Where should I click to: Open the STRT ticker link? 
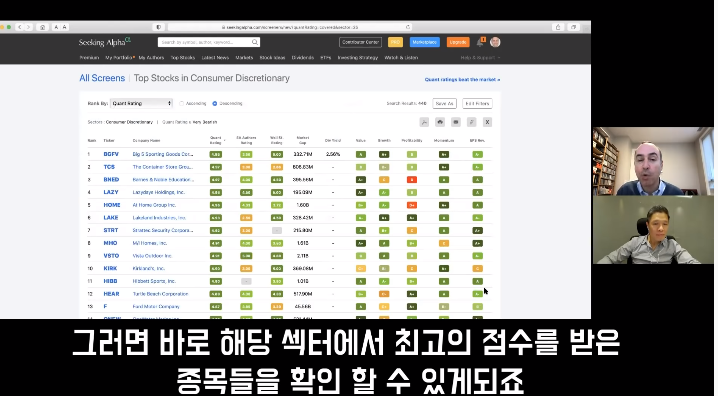tap(111, 230)
